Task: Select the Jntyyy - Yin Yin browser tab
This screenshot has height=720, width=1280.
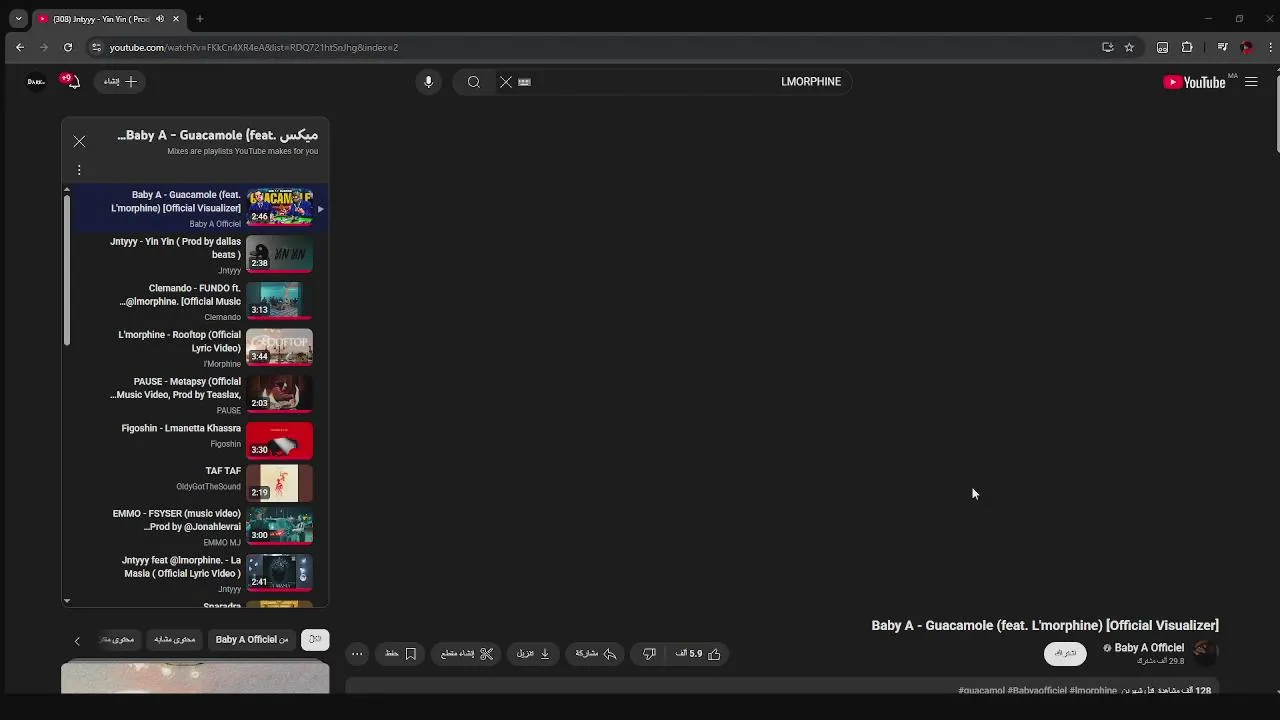Action: pyautogui.click(x=108, y=19)
